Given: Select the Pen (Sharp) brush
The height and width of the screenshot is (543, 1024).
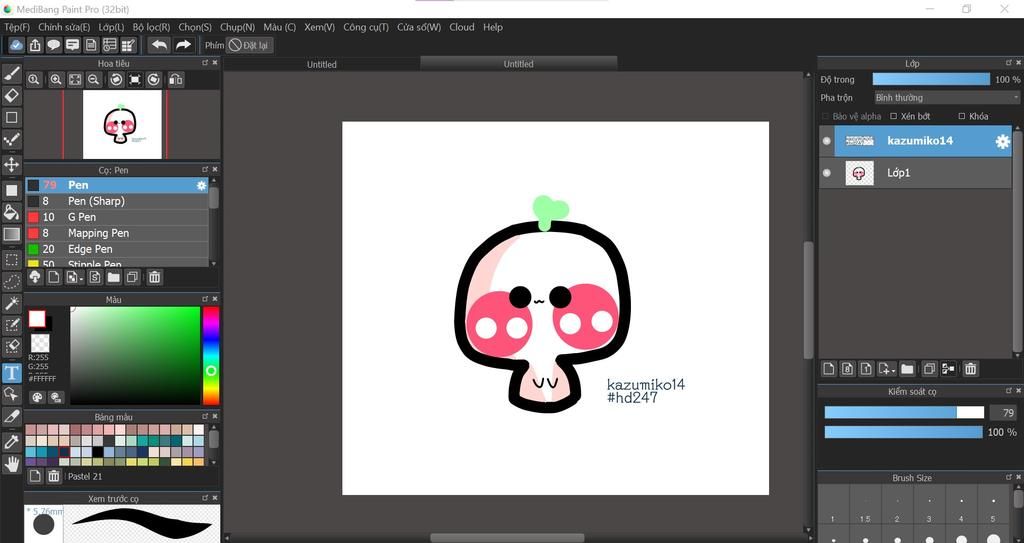Looking at the screenshot, I should (117, 201).
